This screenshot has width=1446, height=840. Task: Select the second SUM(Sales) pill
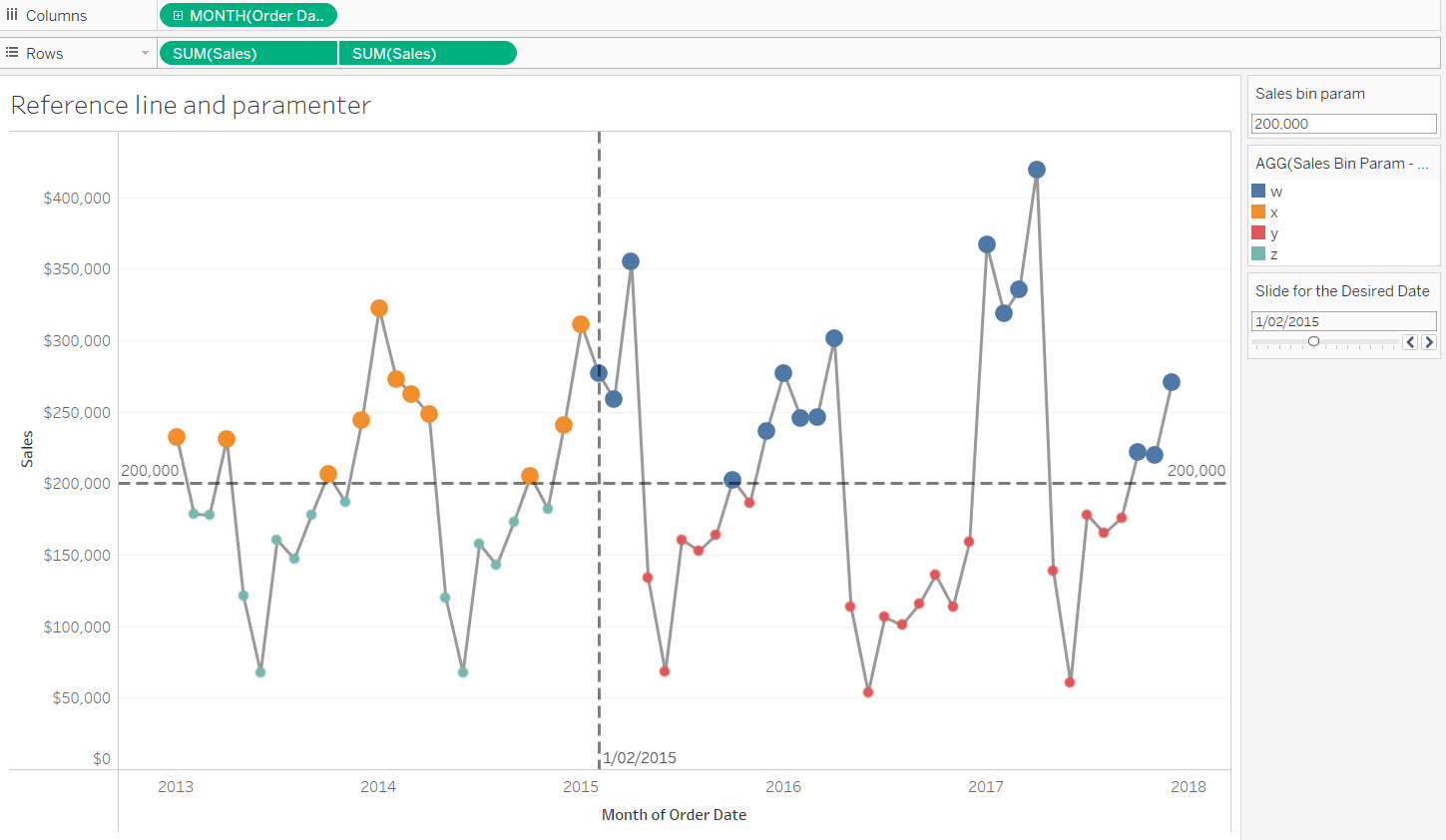tap(428, 53)
